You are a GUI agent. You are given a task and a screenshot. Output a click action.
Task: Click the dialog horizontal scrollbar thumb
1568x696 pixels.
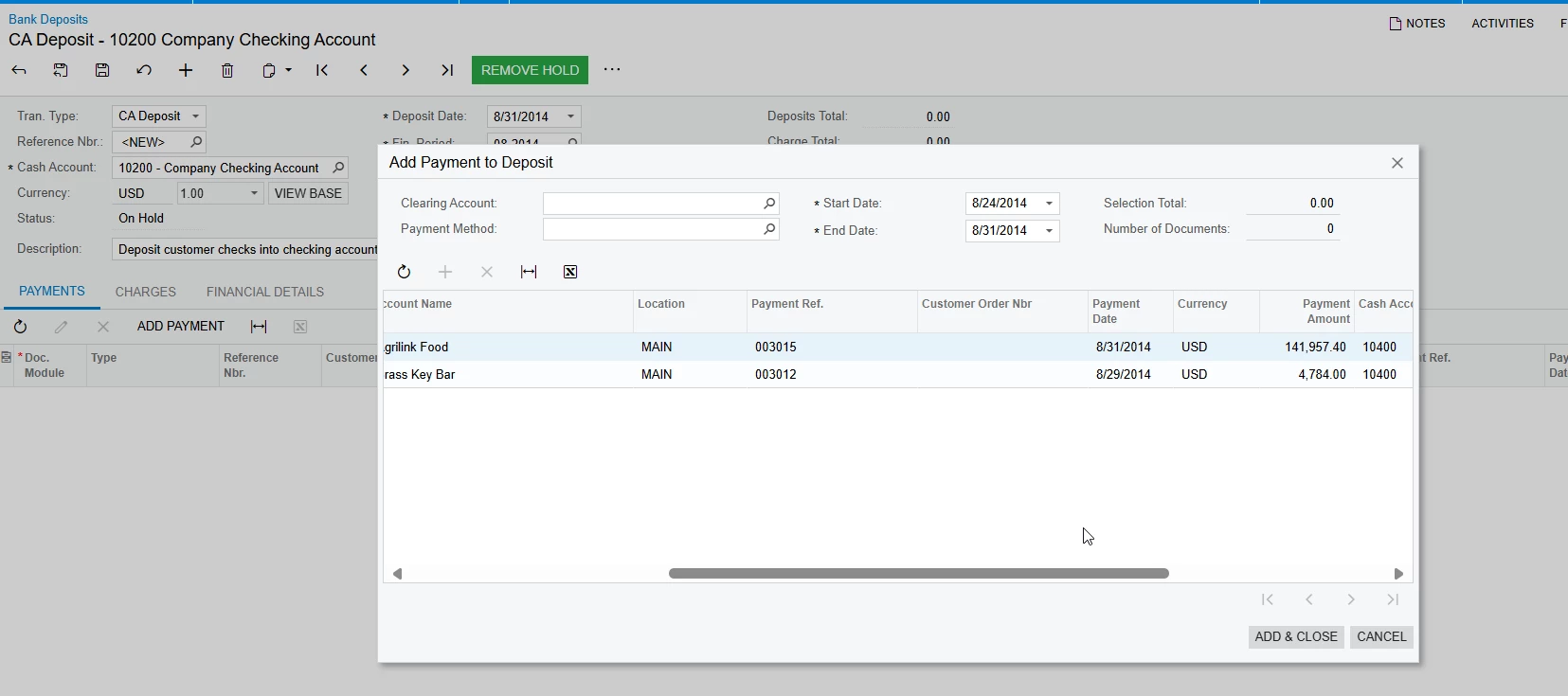pos(919,574)
